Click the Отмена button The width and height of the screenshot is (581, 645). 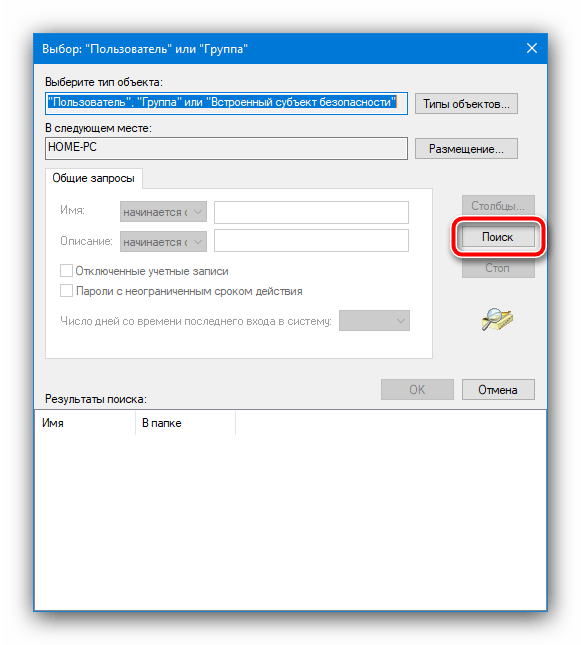pyautogui.click(x=498, y=390)
